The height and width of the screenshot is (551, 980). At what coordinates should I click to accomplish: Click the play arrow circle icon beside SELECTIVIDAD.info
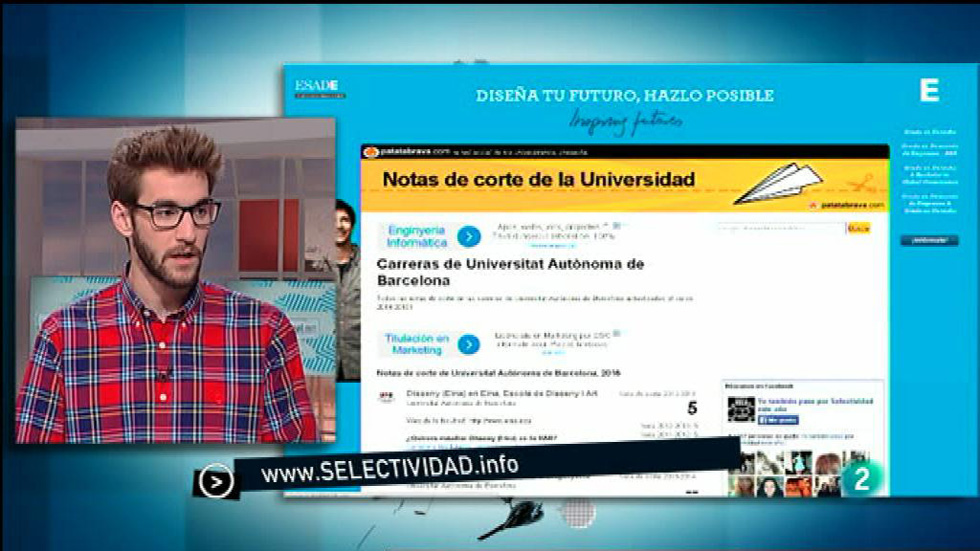pos(215,482)
